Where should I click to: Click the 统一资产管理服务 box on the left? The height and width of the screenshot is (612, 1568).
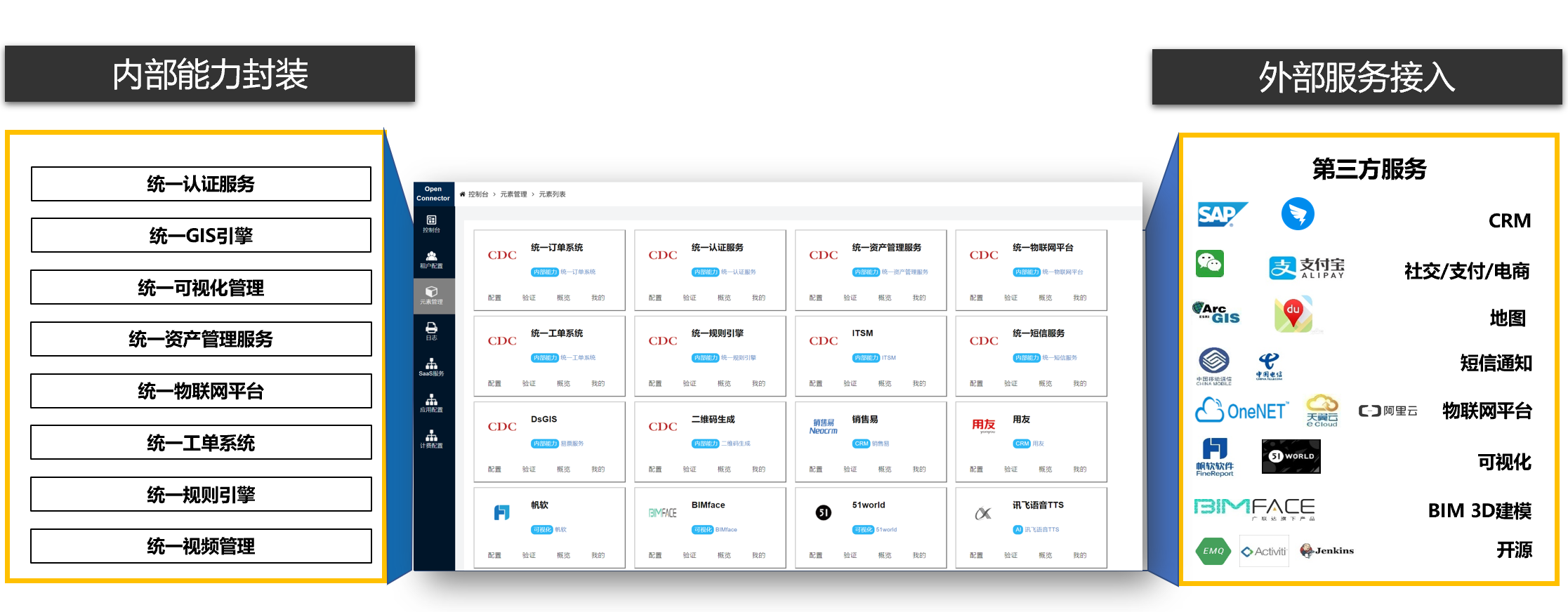pyautogui.click(x=201, y=339)
